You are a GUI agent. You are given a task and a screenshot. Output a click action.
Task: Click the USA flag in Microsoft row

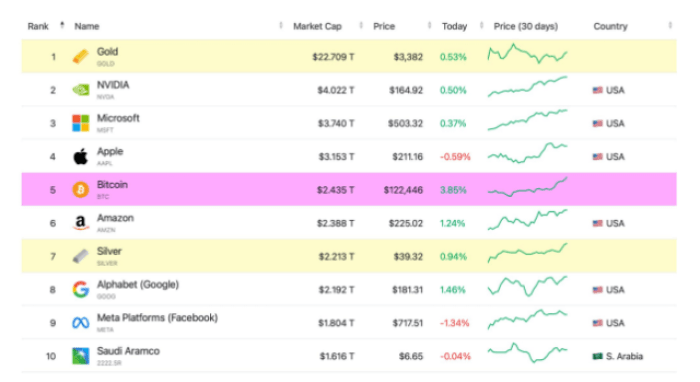click(597, 123)
